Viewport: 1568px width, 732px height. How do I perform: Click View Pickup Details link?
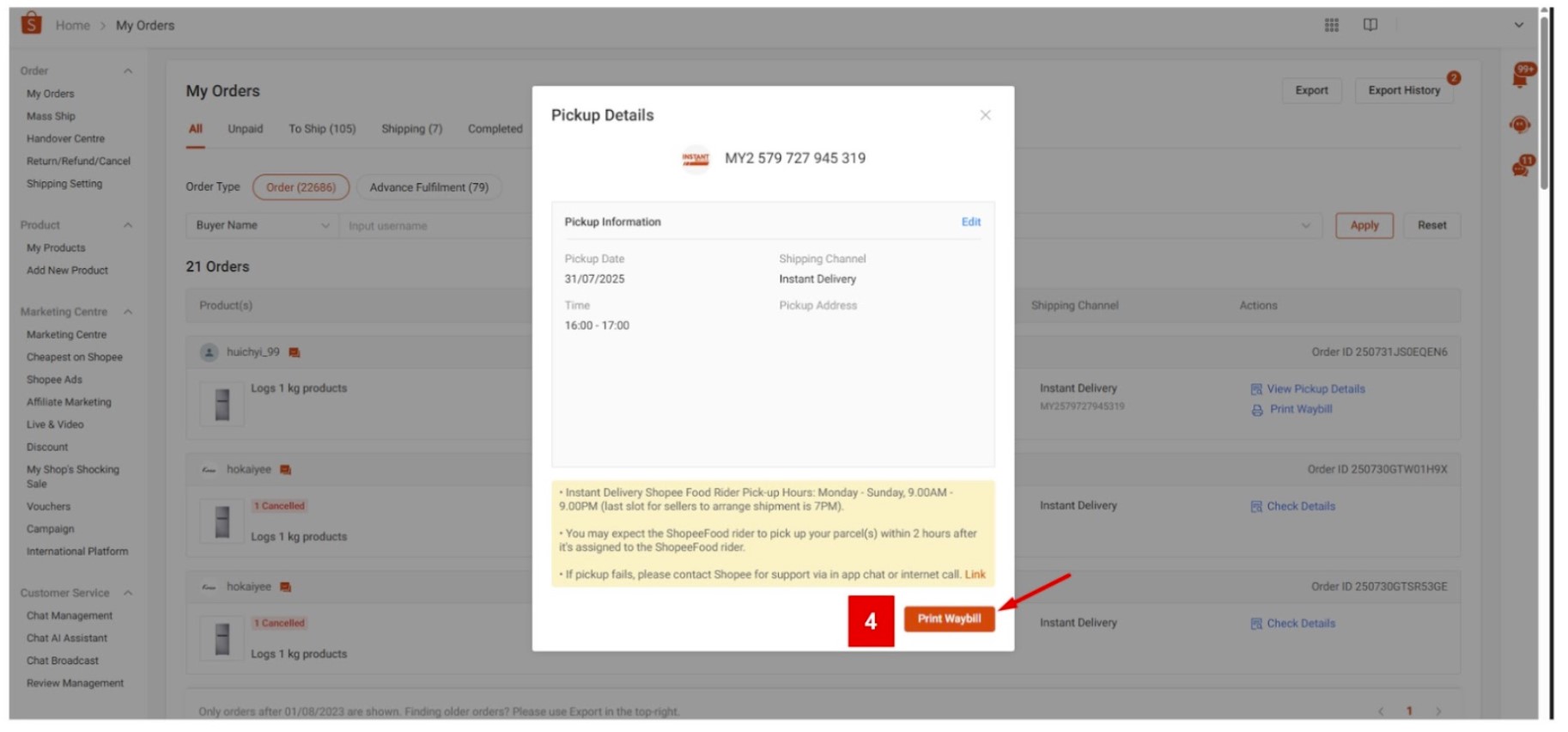tap(1316, 389)
